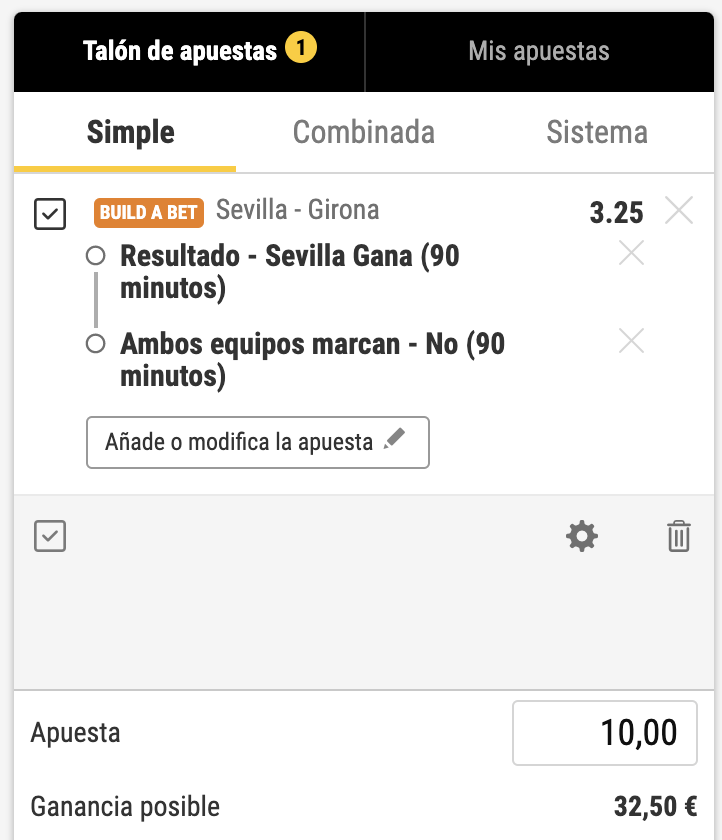
Task: Open the Sistema tab
Action: click(x=597, y=132)
